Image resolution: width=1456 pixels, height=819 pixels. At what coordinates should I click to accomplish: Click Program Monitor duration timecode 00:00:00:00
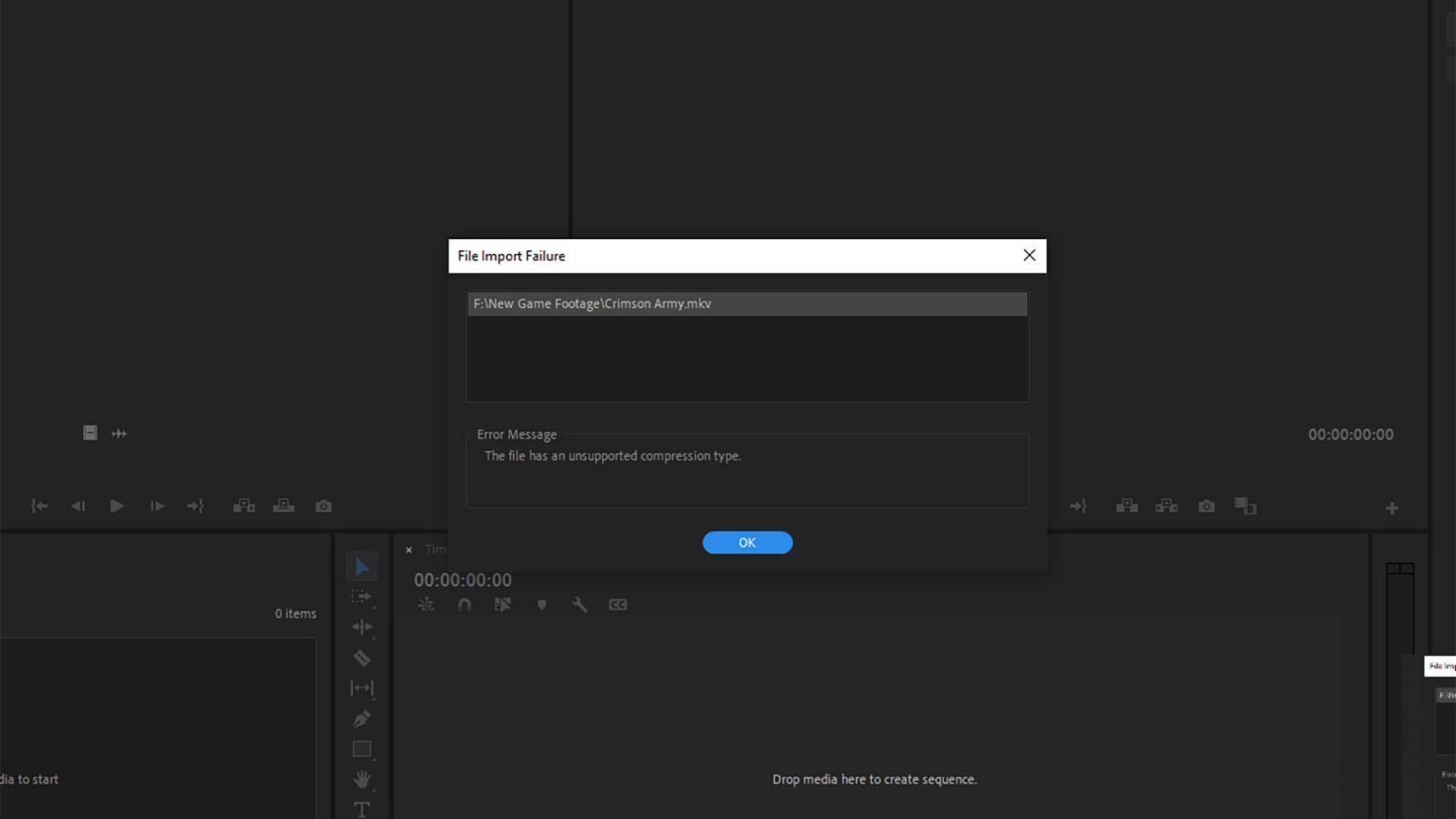(1351, 434)
